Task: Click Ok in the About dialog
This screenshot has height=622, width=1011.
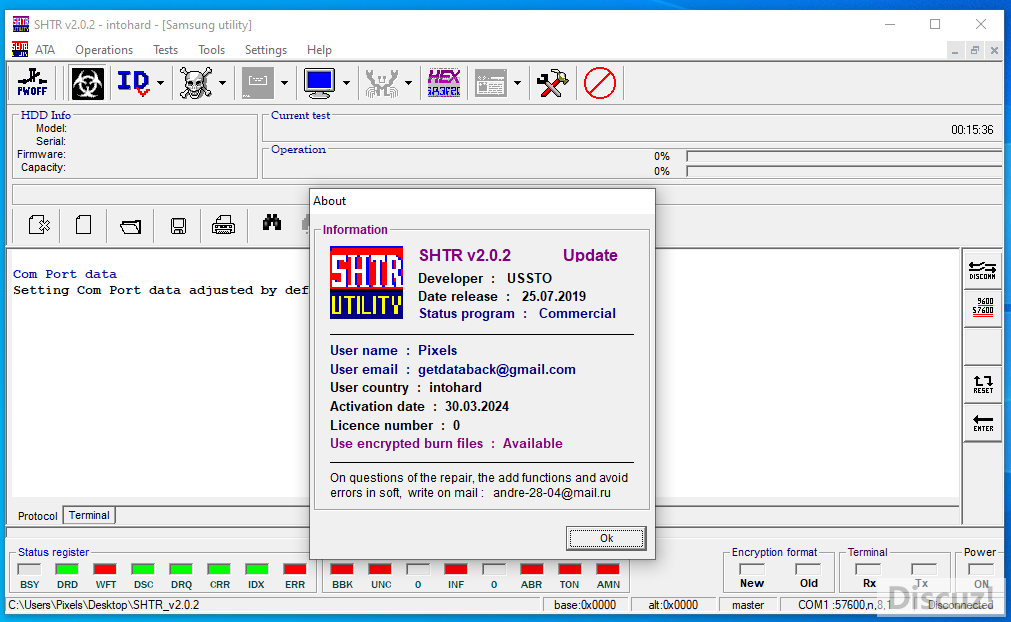Action: click(606, 538)
